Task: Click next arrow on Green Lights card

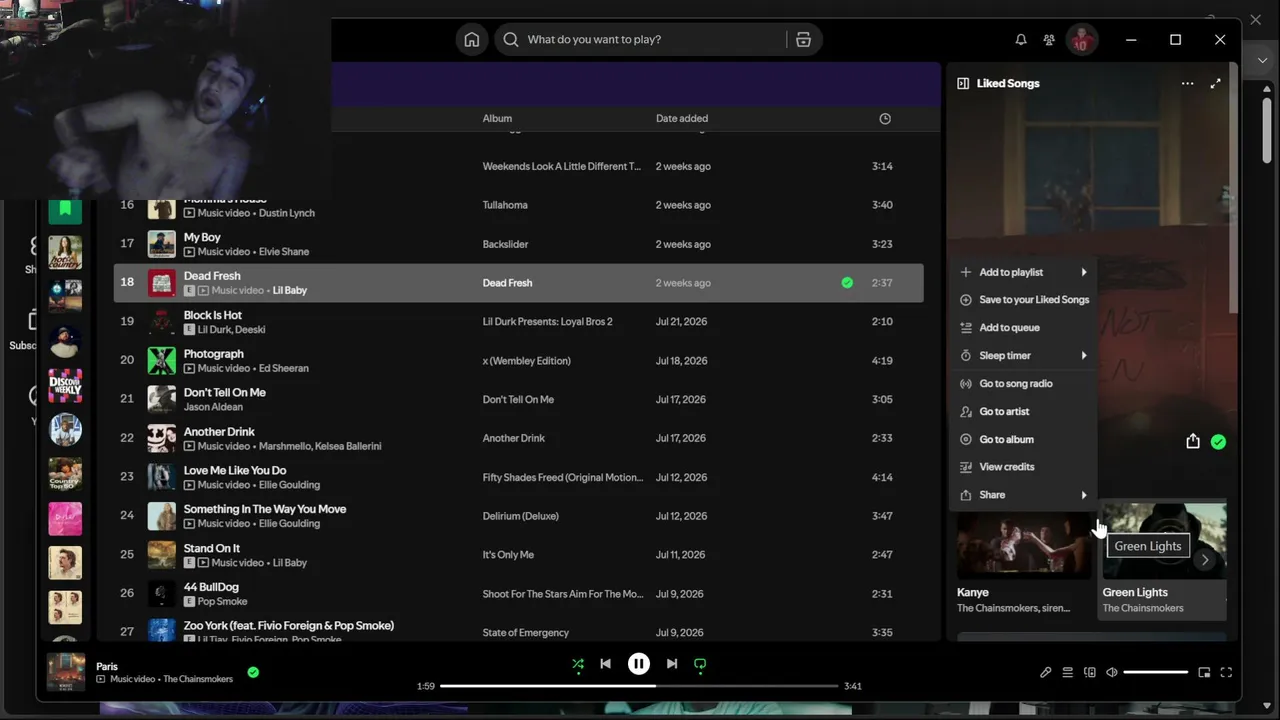Action: tap(1205, 560)
